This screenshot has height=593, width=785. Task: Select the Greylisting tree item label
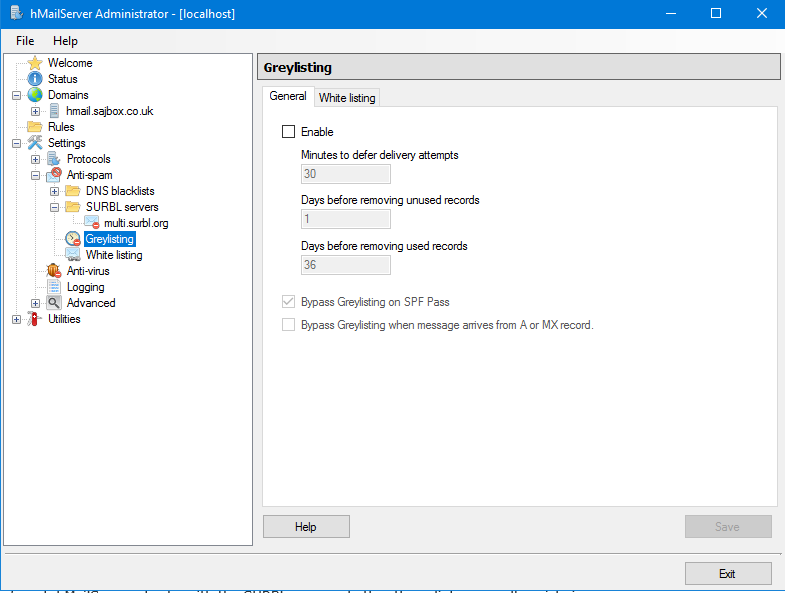click(x=110, y=239)
